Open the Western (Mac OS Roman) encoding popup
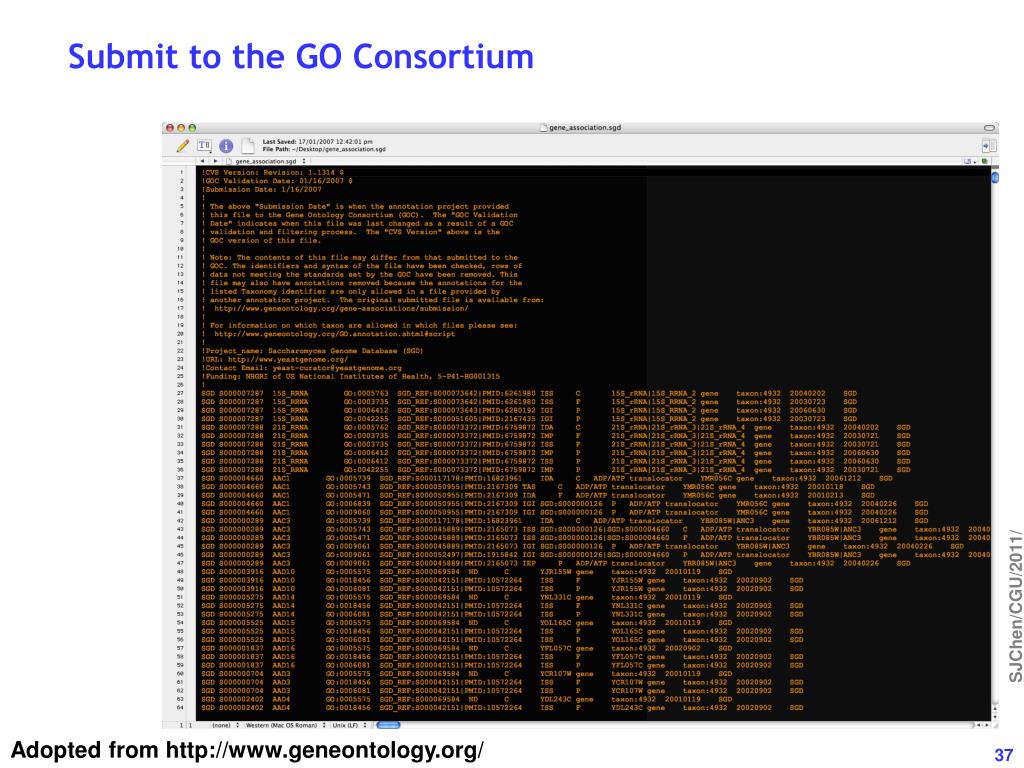This screenshot has height=768, width=1024. pos(285,725)
